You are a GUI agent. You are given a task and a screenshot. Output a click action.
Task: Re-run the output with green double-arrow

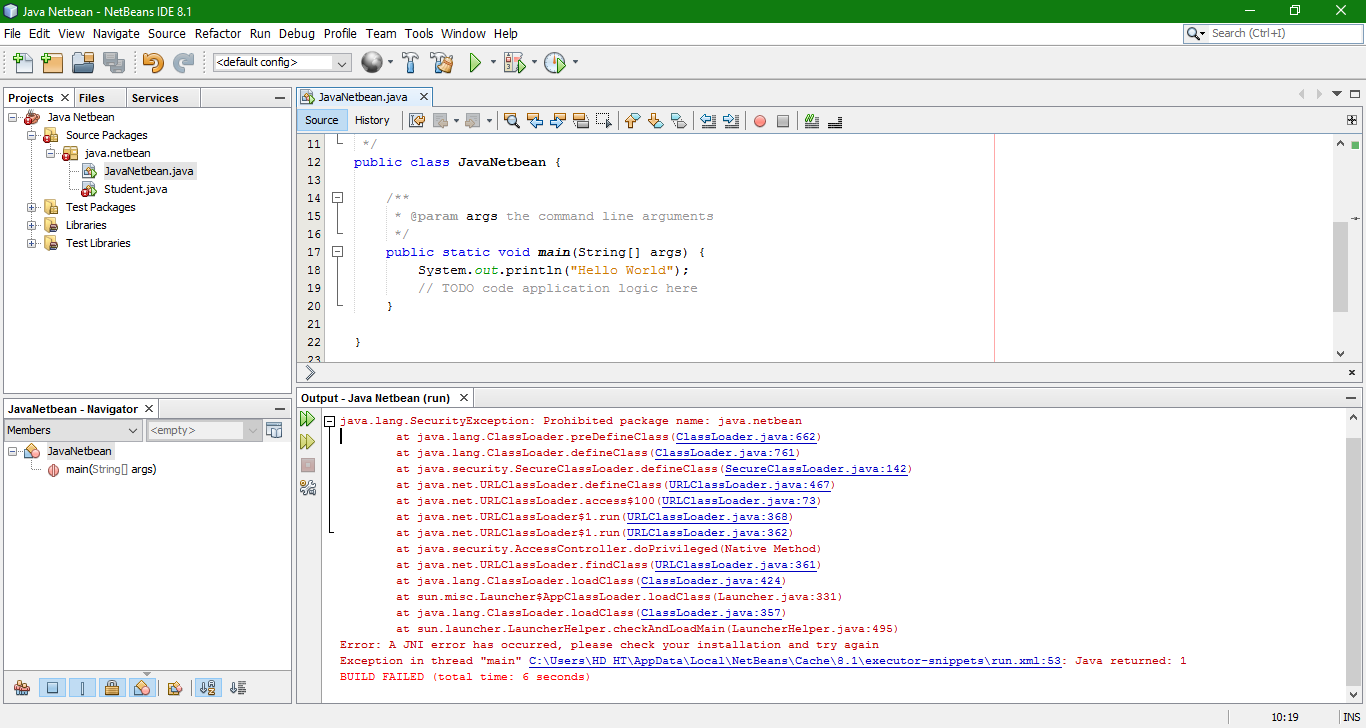click(x=308, y=419)
